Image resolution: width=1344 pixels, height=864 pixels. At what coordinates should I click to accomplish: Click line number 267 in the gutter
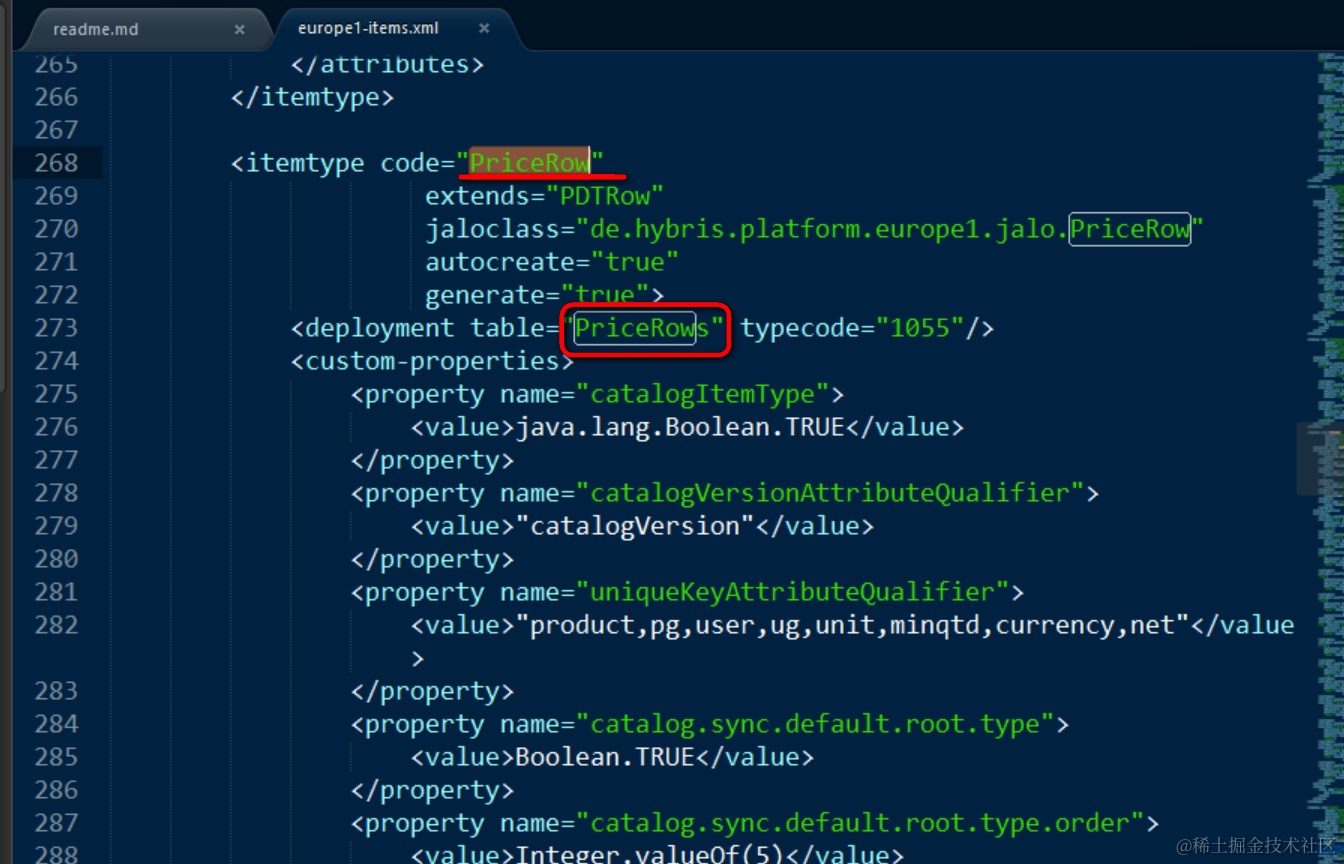(56, 130)
